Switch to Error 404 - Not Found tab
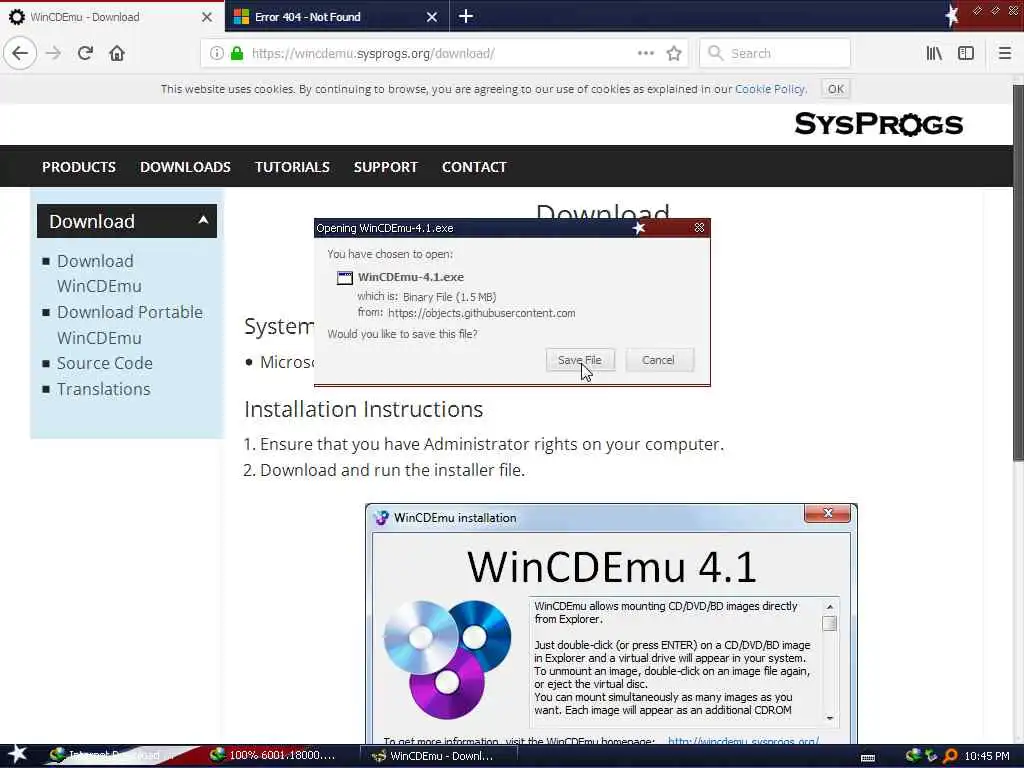 click(x=336, y=16)
